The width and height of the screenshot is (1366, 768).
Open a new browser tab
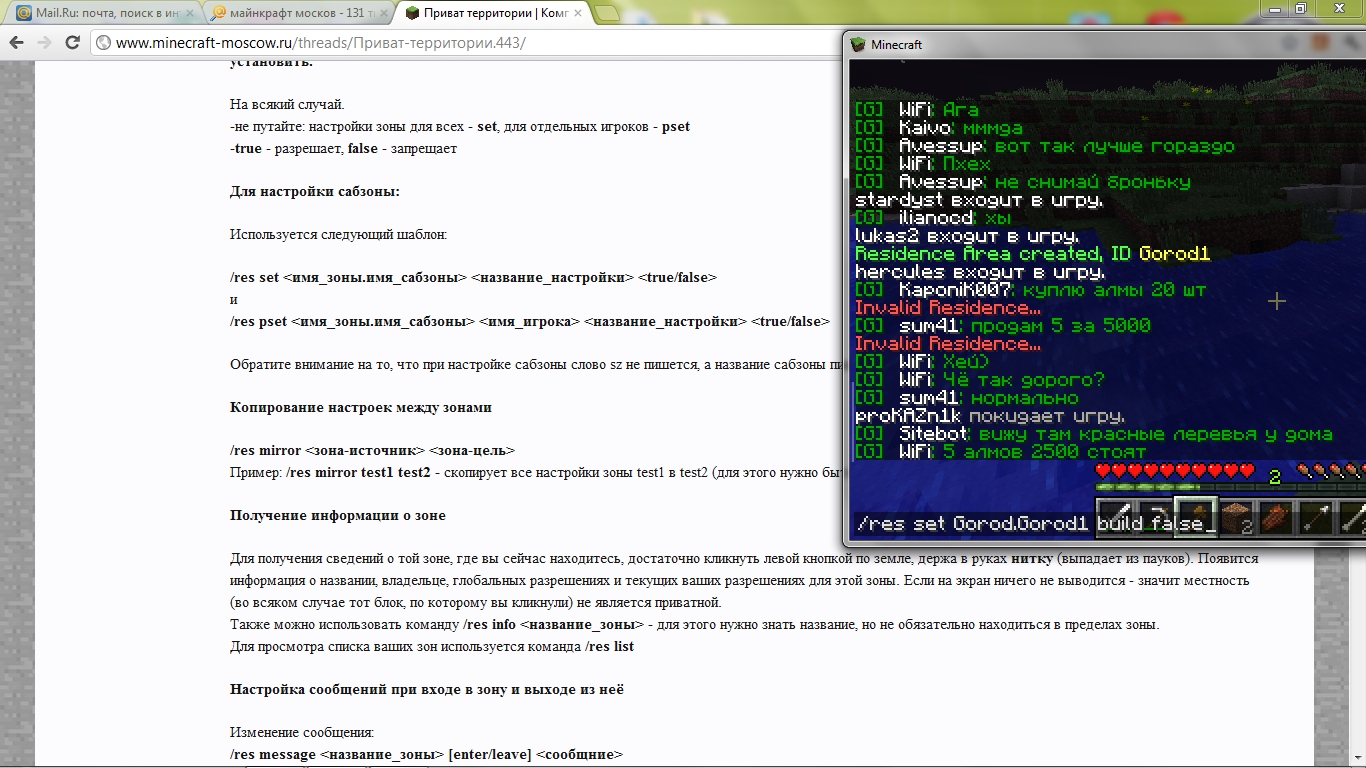607,13
